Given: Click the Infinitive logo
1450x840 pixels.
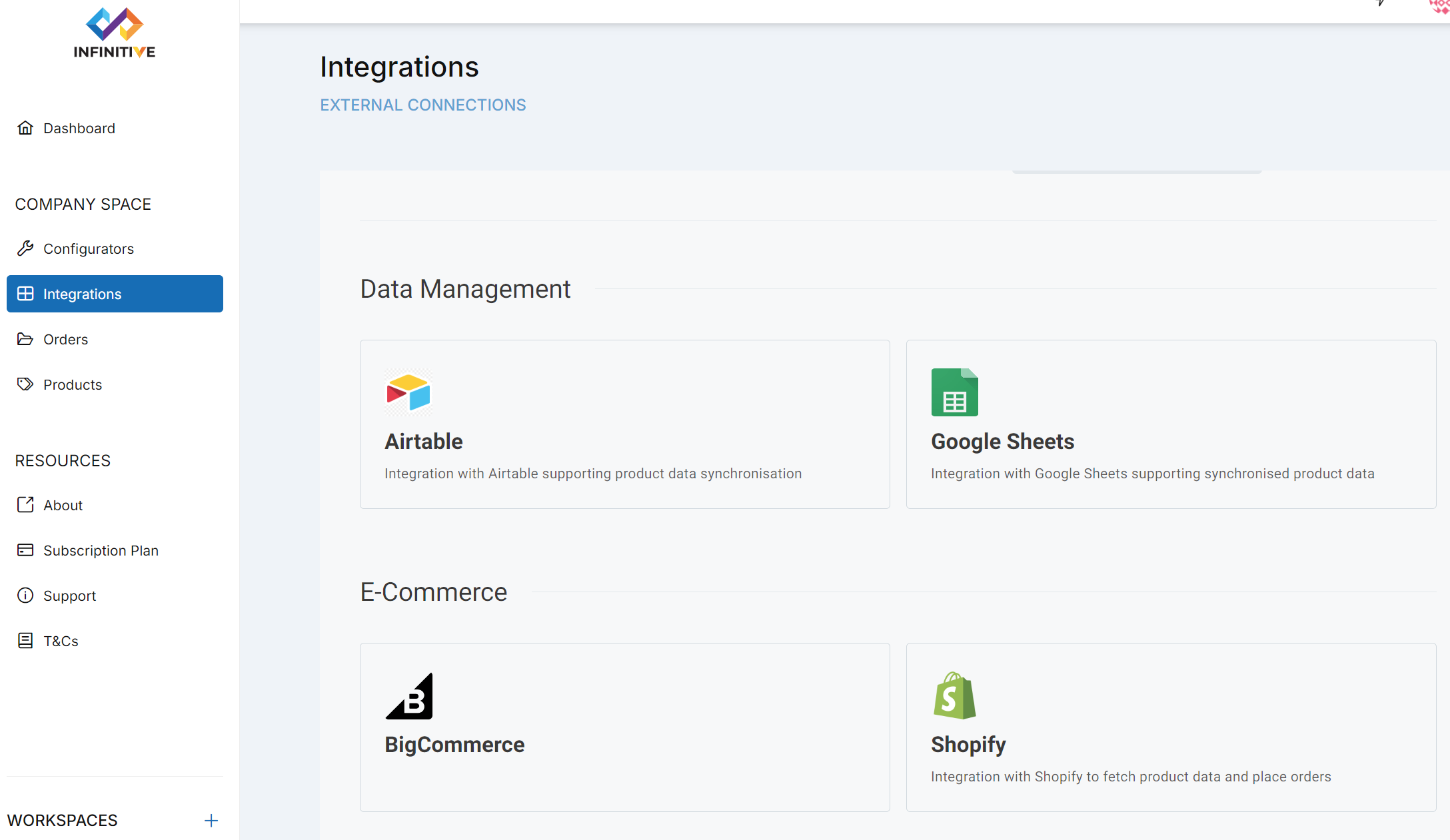Looking at the screenshot, I should coord(115,33).
